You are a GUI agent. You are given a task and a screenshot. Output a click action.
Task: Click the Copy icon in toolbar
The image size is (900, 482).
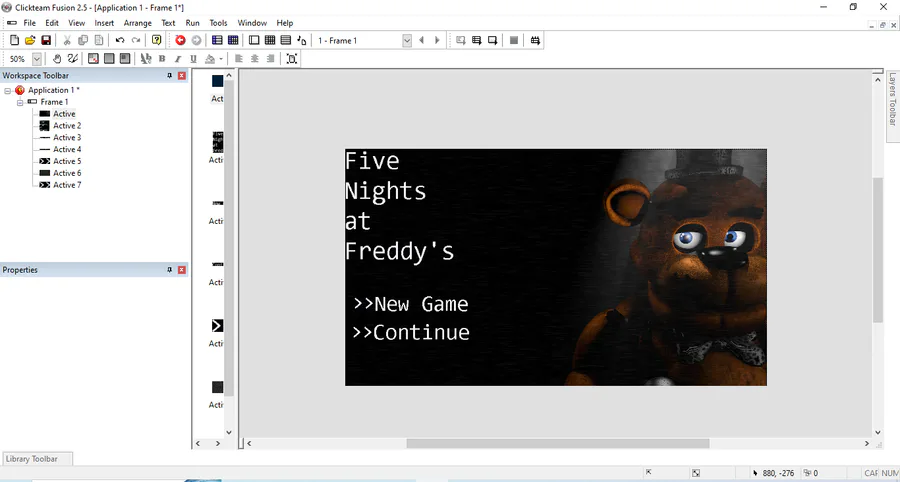83,40
